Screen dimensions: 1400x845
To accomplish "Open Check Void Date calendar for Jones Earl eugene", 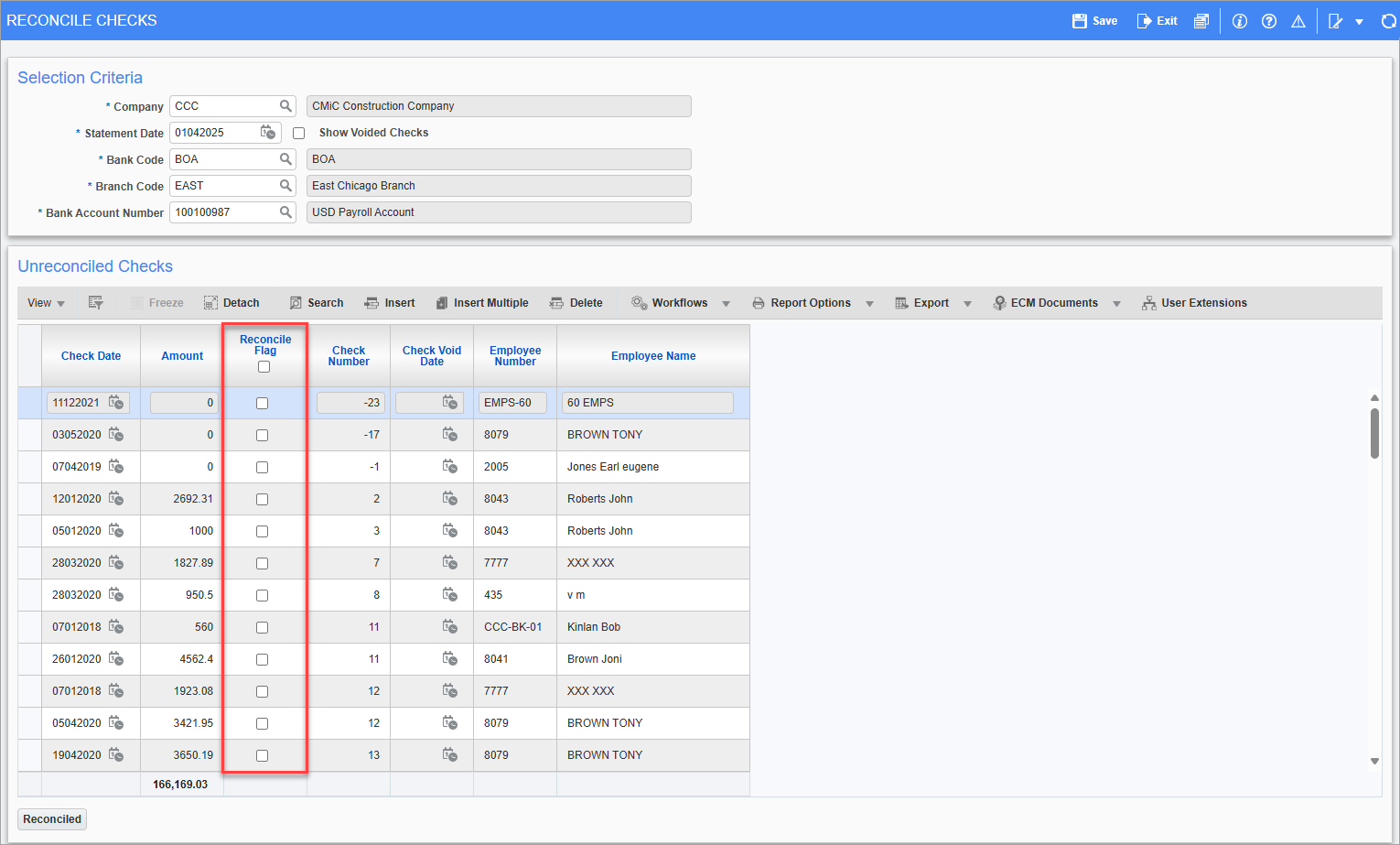I will click(450, 467).
